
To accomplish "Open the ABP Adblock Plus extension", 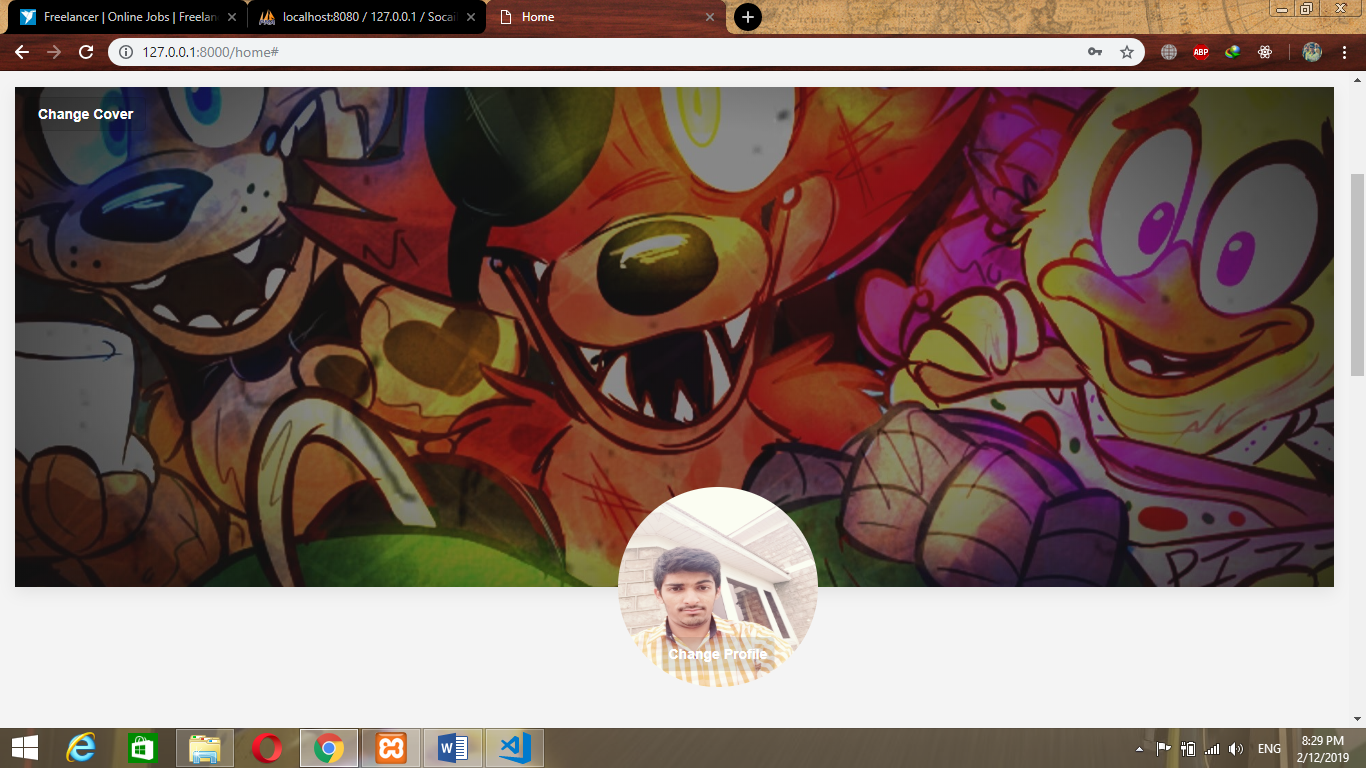I will 1201,52.
